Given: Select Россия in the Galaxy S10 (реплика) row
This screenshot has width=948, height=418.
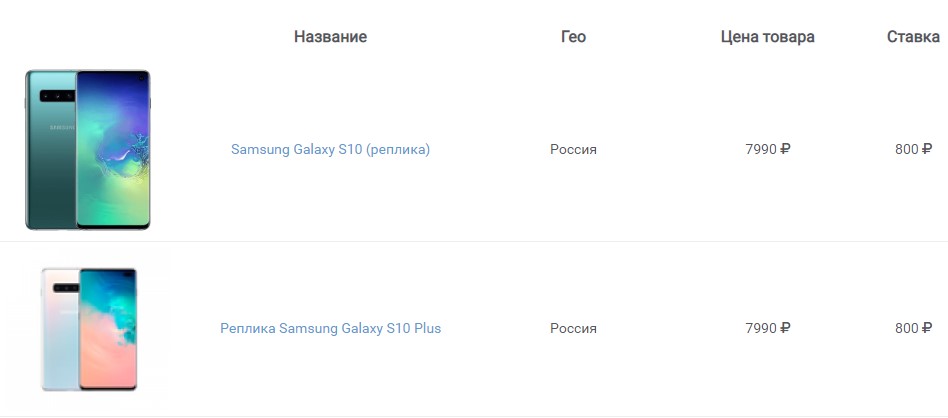Looking at the screenshot, I should pyautogui.click(x=573, y=149).
